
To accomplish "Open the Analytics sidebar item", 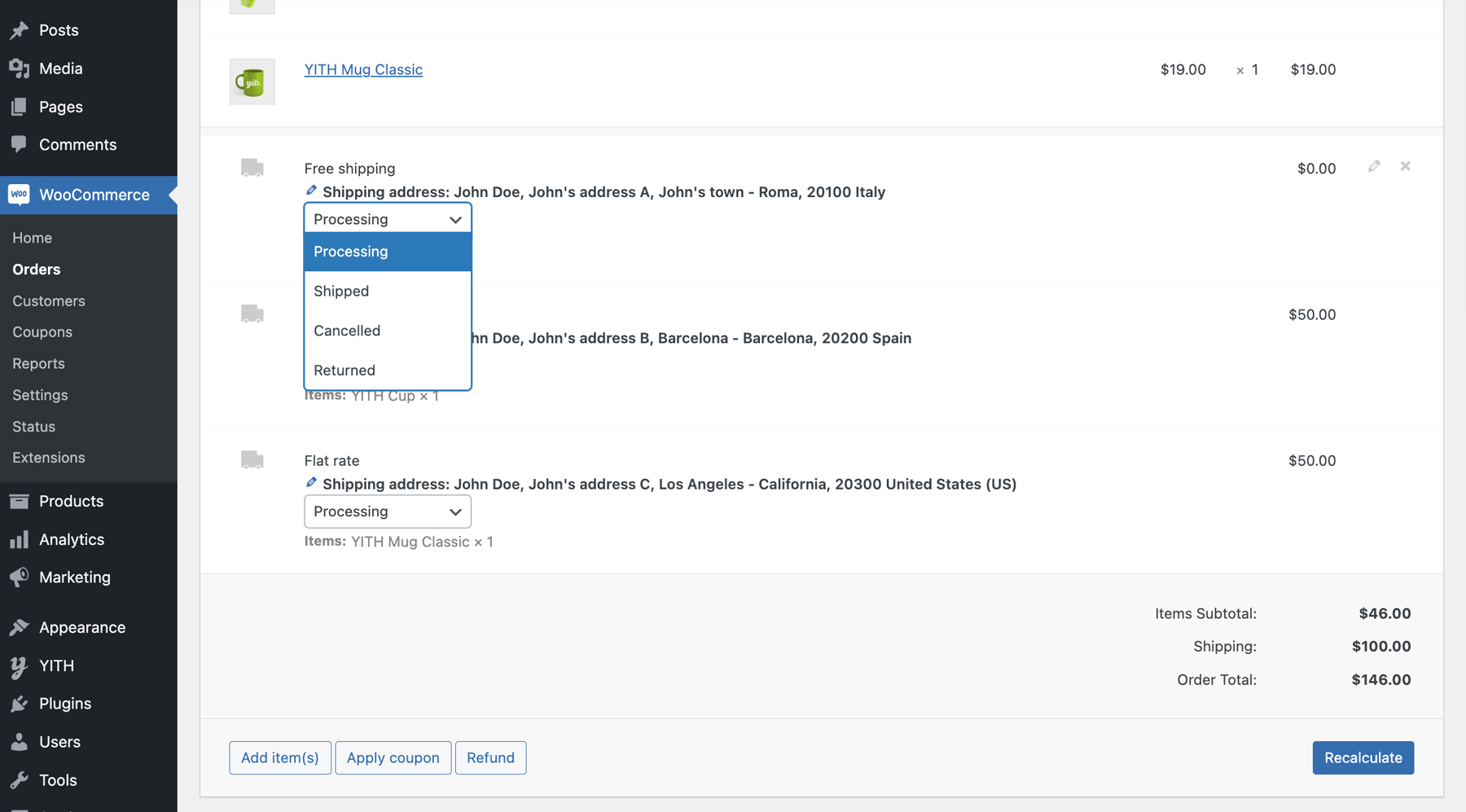I will coord(71,539).
